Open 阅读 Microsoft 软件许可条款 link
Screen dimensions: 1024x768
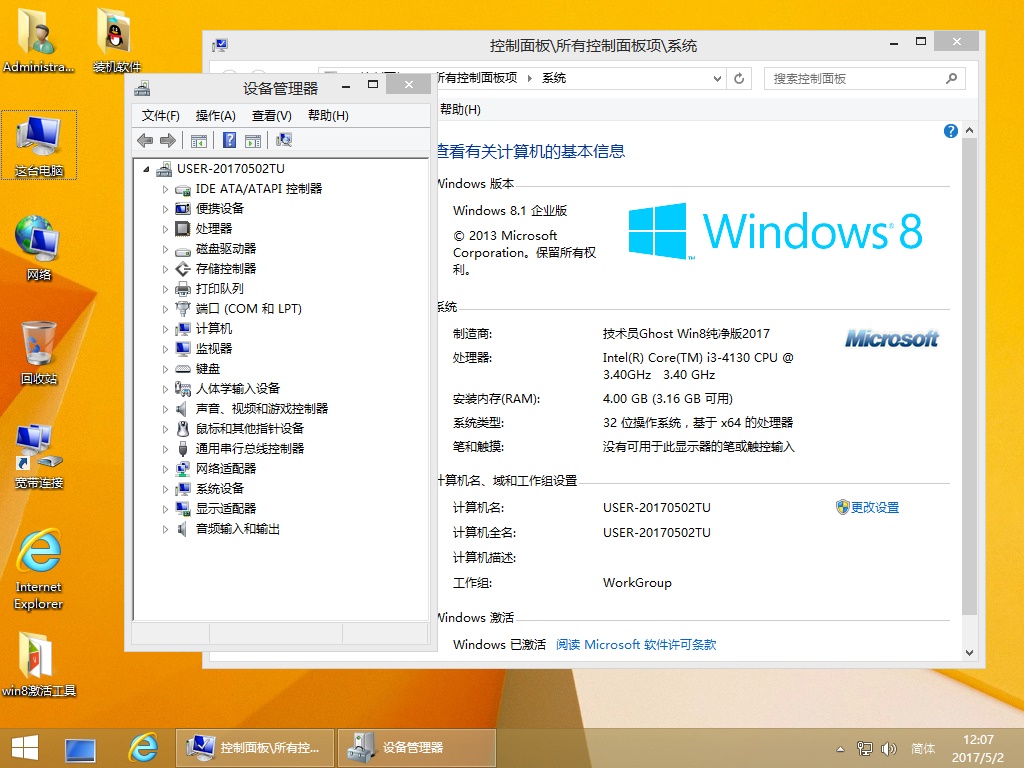point(636,645)
